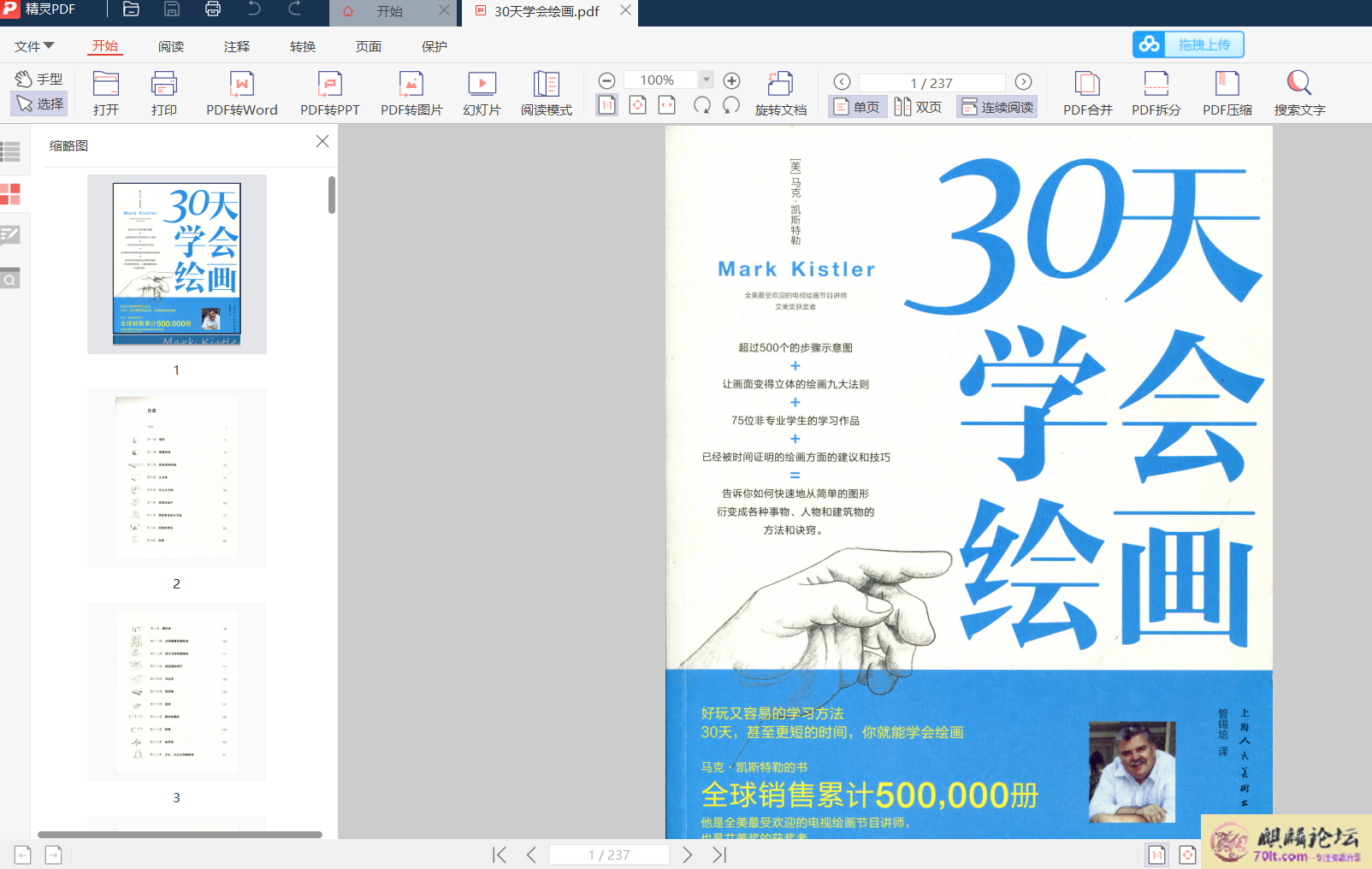
Task: Open the 开始 ribbon tab
Action: click(105, 46)
